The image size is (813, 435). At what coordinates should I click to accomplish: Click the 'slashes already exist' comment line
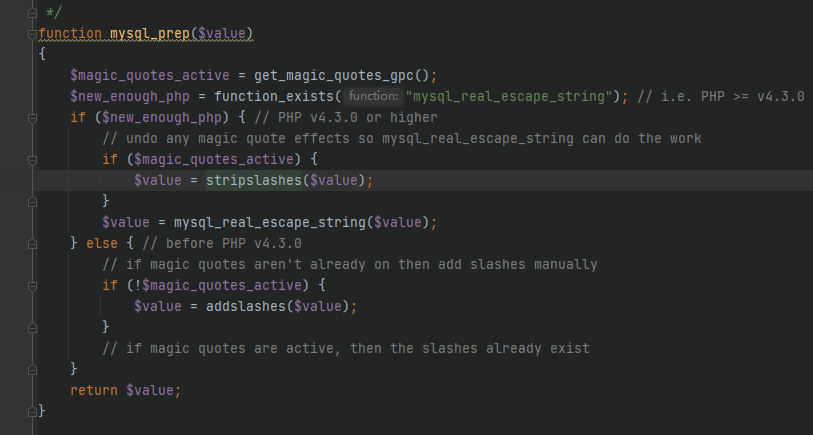pyautogui.click(x=346, y=348)
